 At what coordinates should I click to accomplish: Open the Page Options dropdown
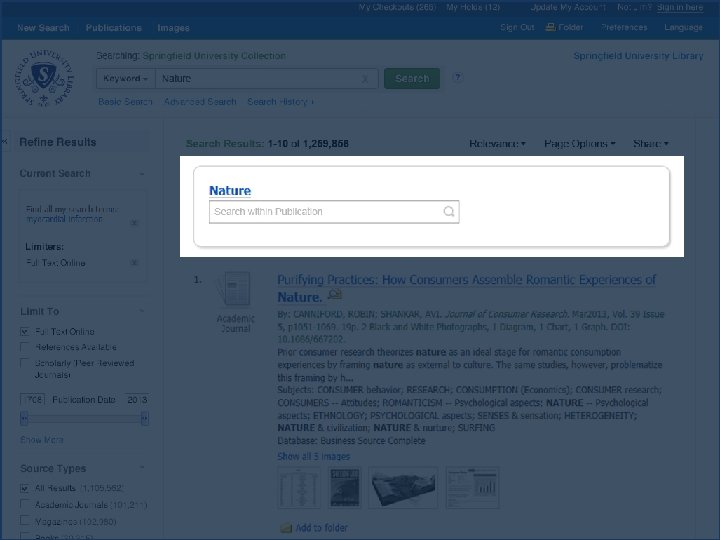pos(579,144)
